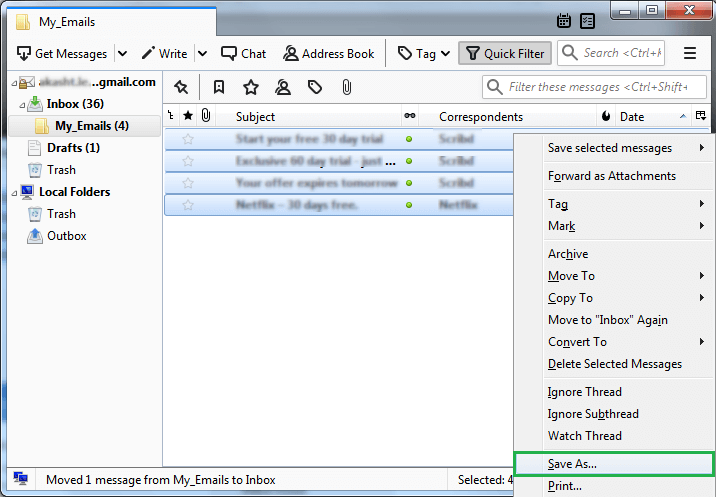Select Trash under Local Folders
The height and width of the screenshot is (497, 716).
pyautogui.click(x=61, y=213)
